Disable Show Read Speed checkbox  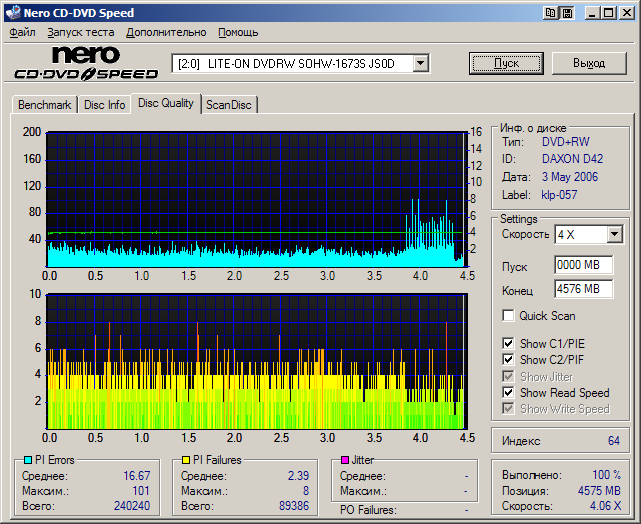tap(509, 393)
